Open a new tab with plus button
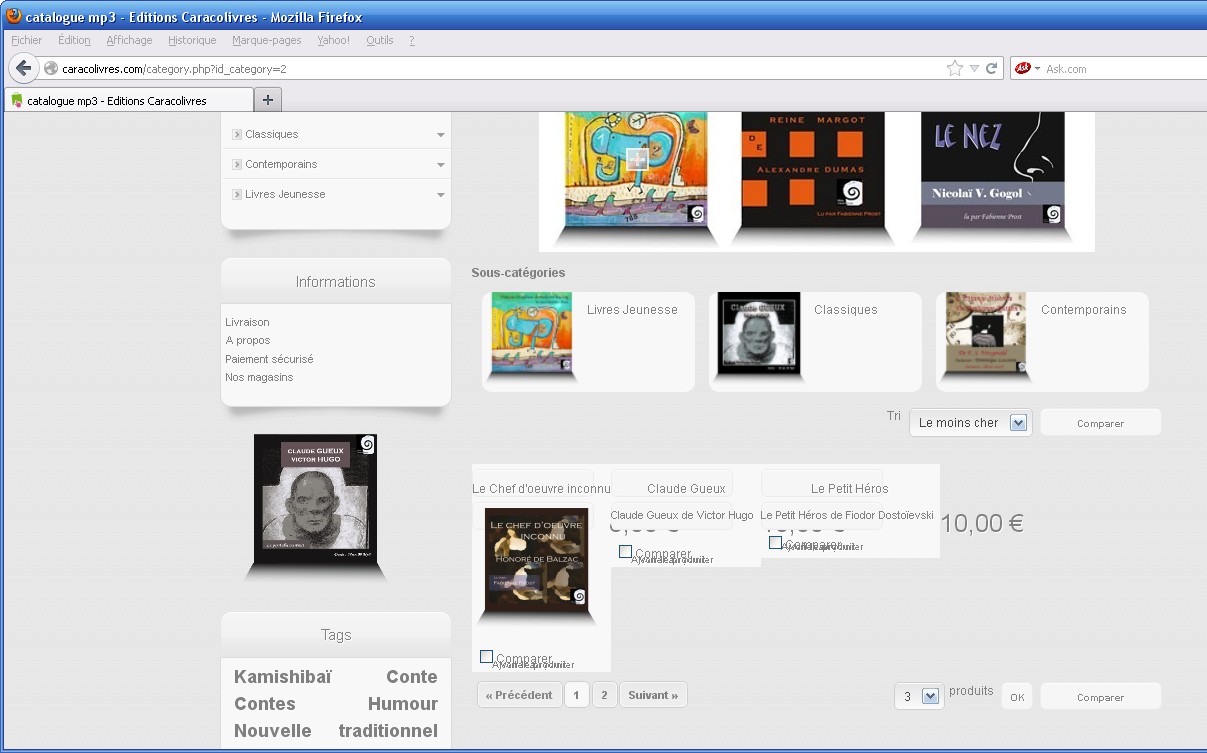1207x753 pixels. [268, 100]
